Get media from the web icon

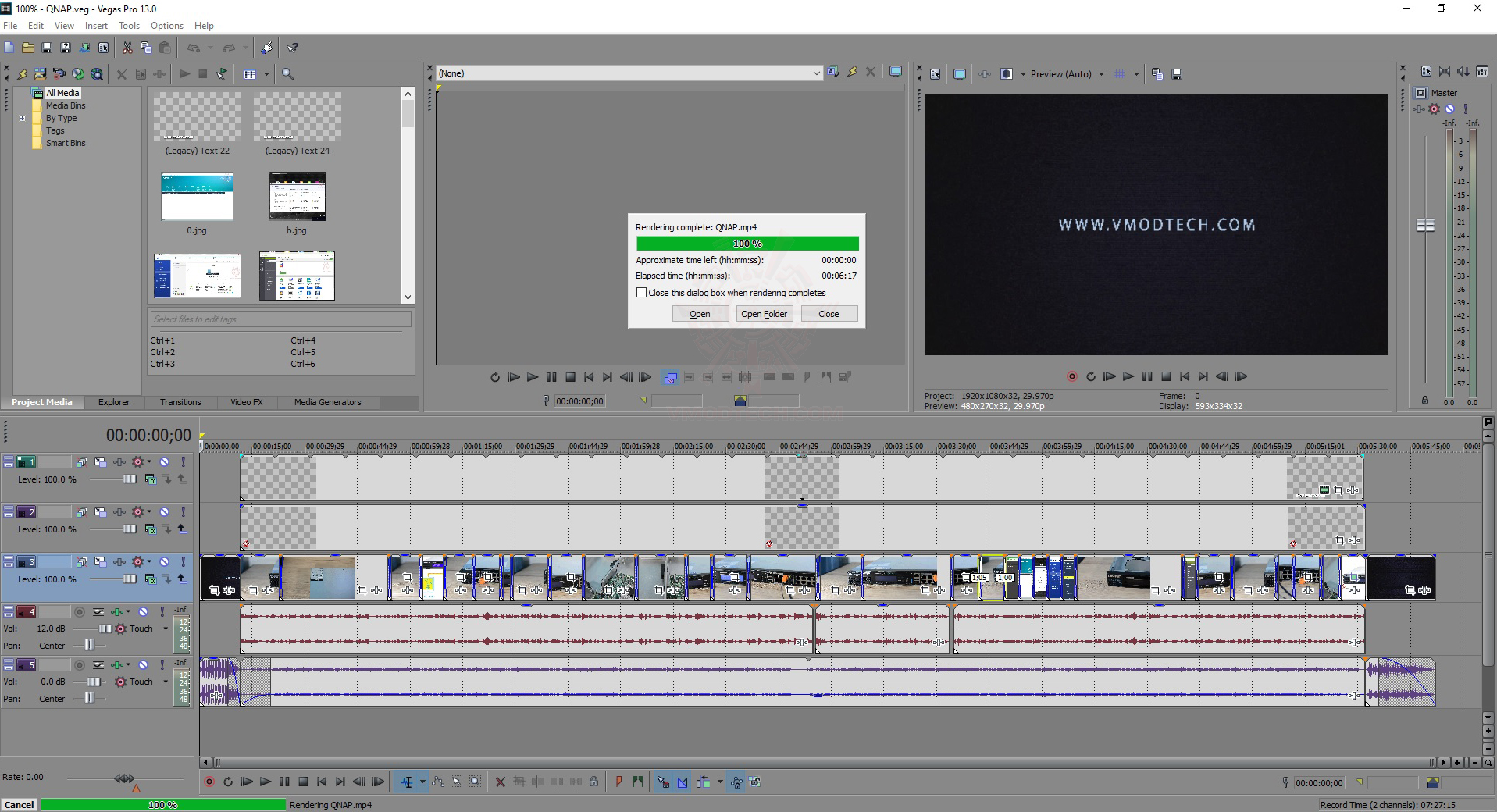(x=96, y=74)
